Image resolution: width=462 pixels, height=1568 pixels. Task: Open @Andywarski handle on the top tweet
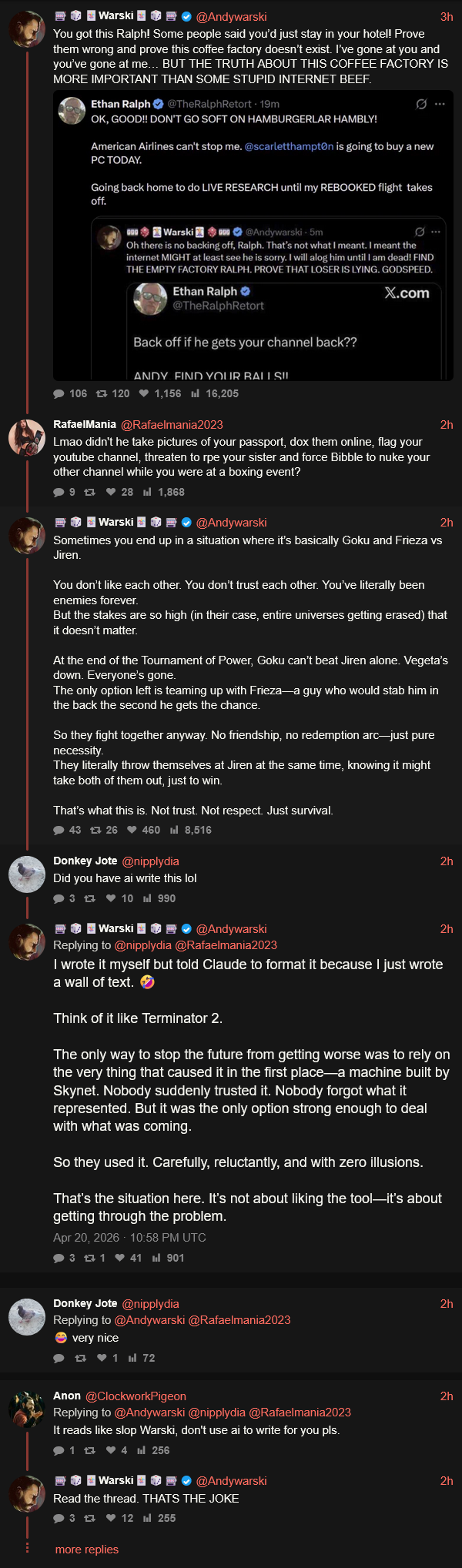[232, 16]
